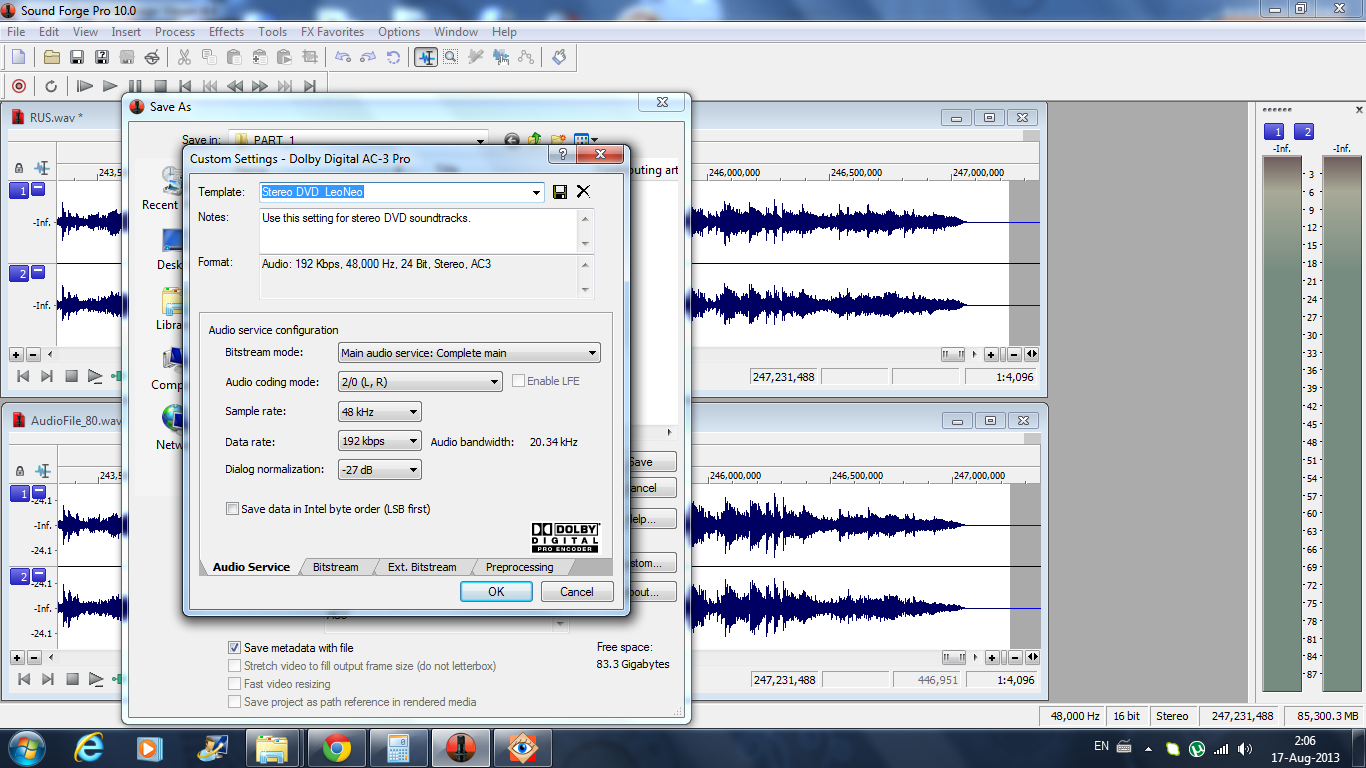The height and width of the screenshot is (768, 1366).
Task: Delete template using the X icon
Action: (583, 192)
